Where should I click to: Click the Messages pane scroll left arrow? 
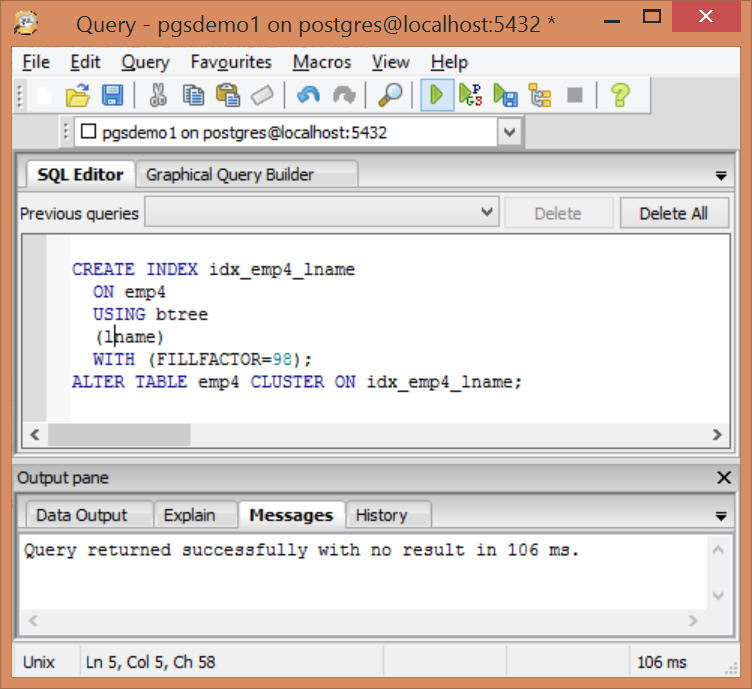coord(33,620)
